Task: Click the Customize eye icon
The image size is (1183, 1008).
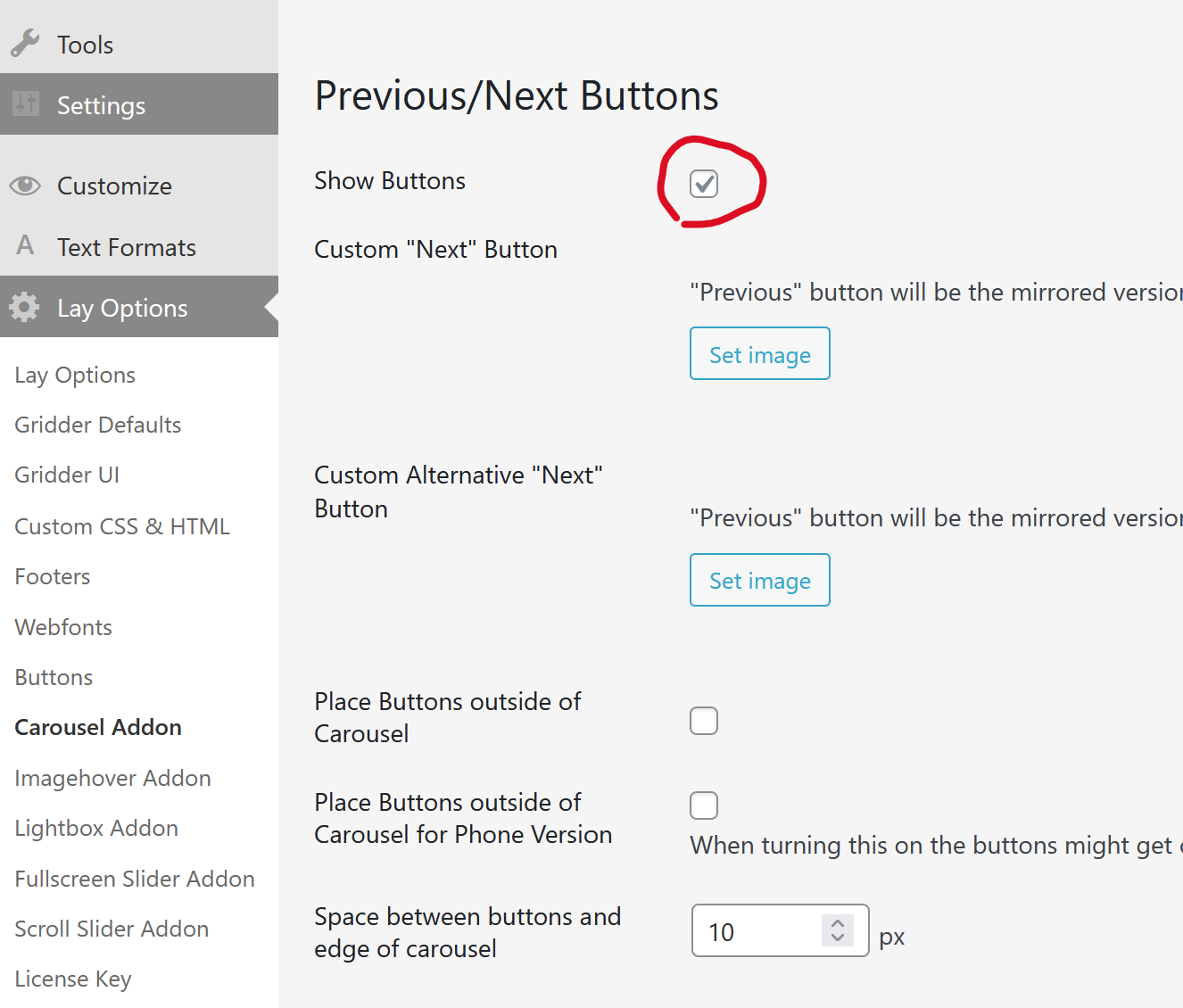Action: point(25,186)
